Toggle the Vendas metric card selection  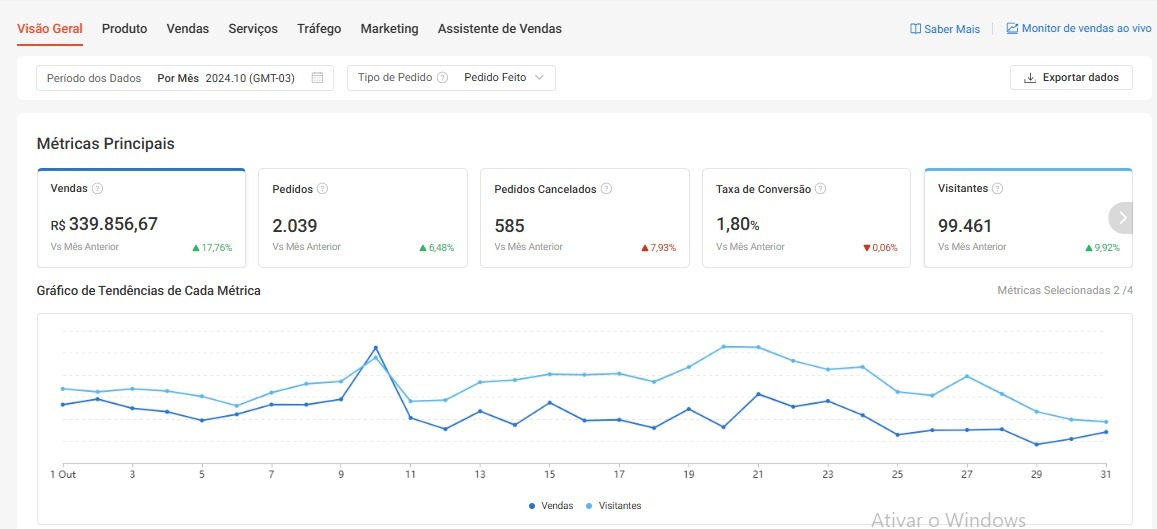pos(141,218)
